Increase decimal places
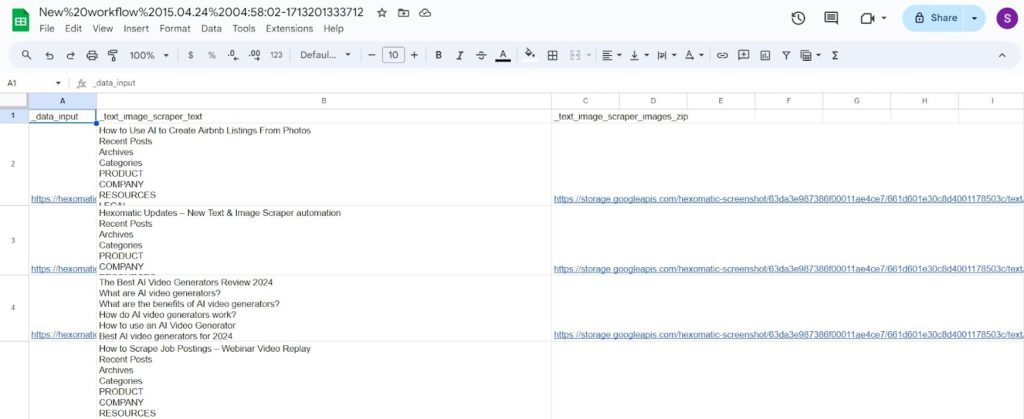The image size is (1024, 419). pyautogui.click(x=255, y=55)
